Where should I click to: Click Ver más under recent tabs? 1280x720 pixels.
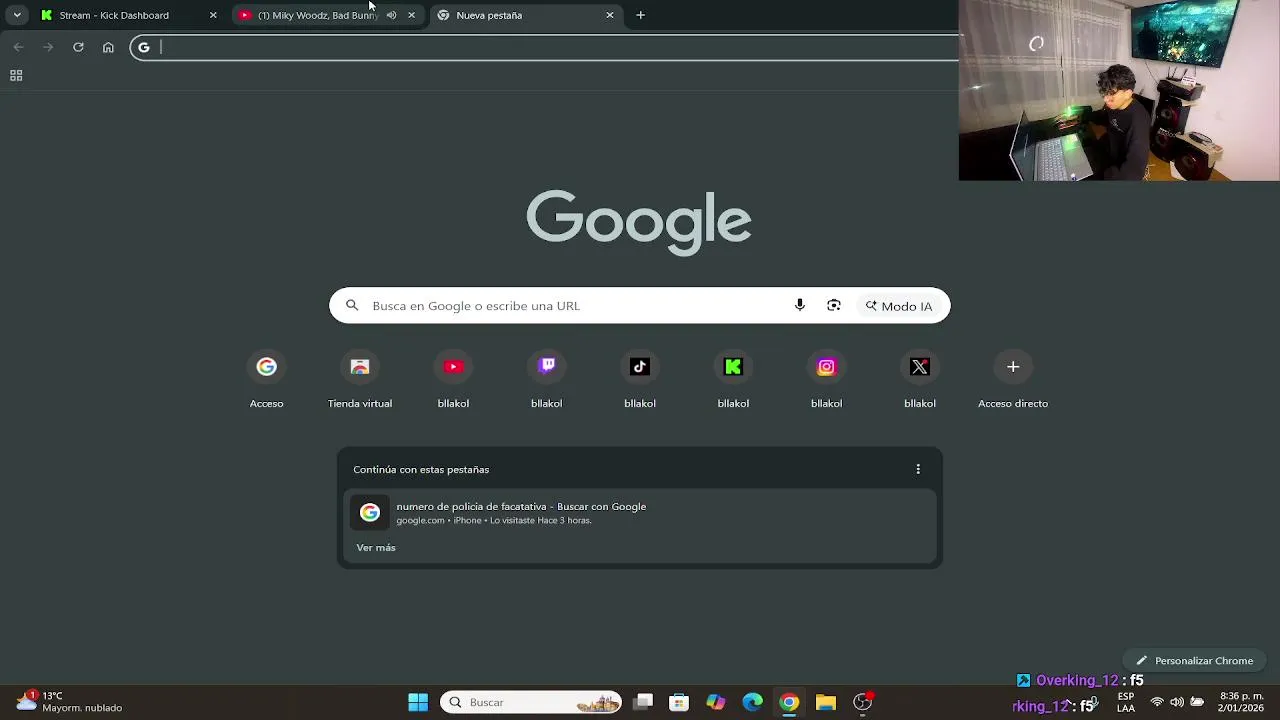pos(376,548)
